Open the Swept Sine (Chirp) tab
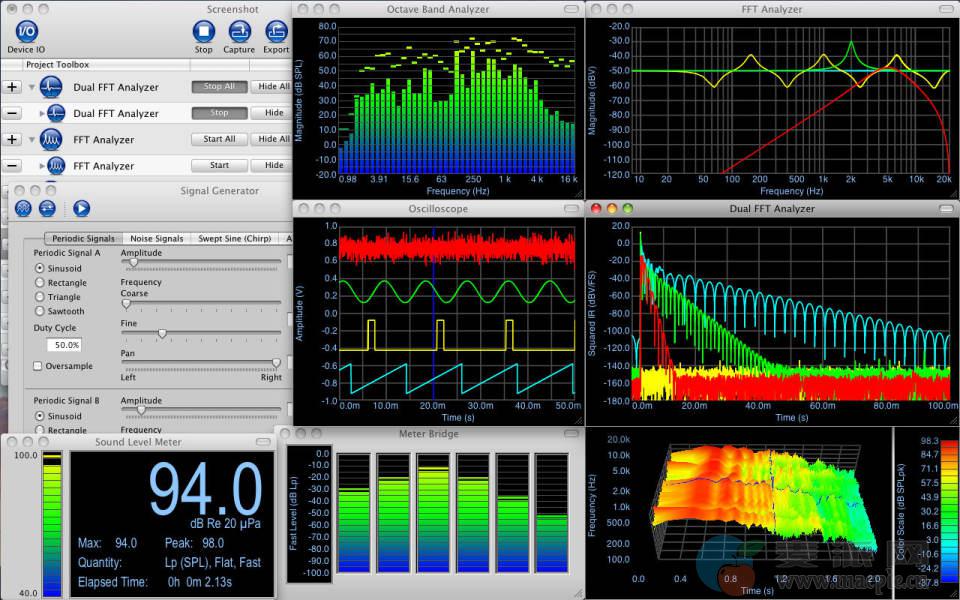 tap(234, 239)
